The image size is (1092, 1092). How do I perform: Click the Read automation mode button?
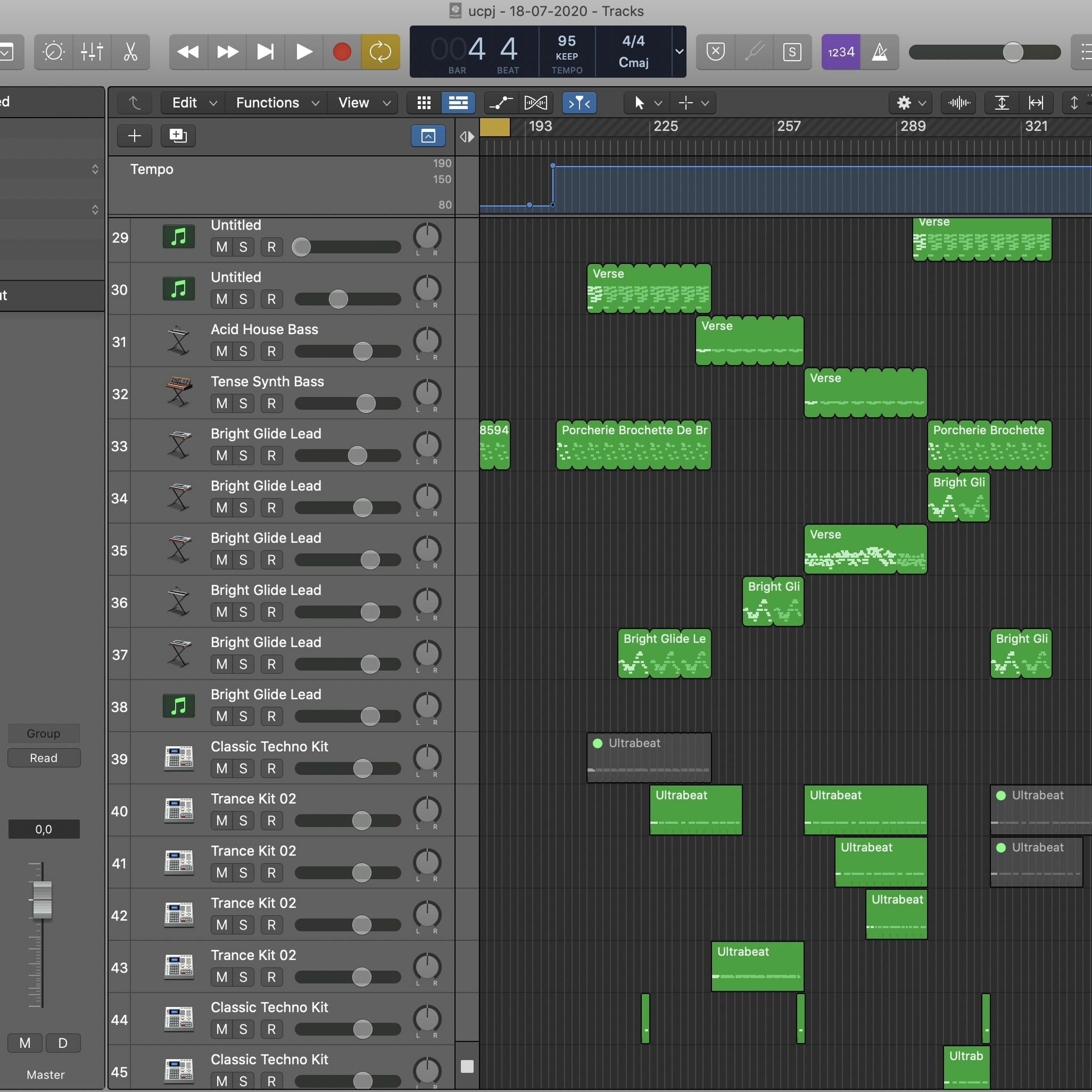pyautogui.click(x=44, y=758)
